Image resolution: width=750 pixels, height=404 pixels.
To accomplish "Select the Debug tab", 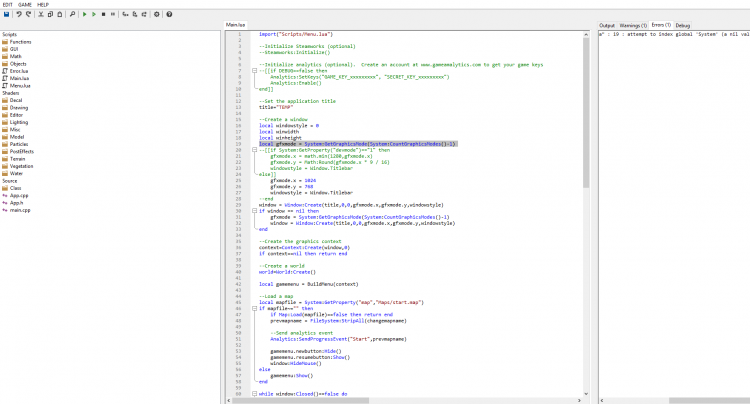I will pos(683,24).
